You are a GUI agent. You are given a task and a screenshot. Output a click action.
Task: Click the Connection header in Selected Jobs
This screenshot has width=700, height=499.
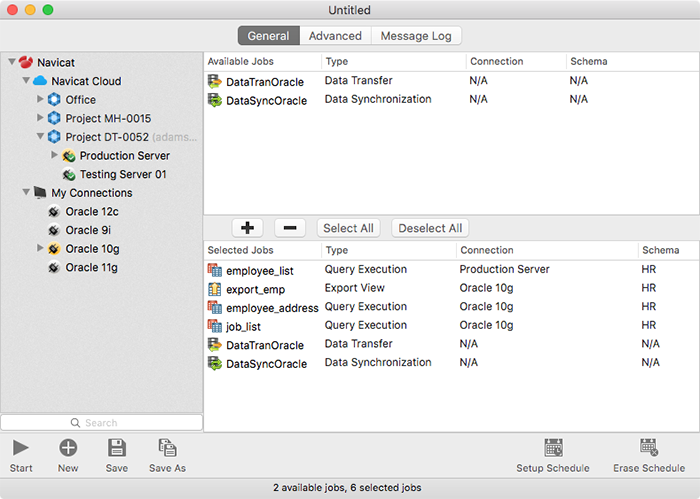click(547, 250)
